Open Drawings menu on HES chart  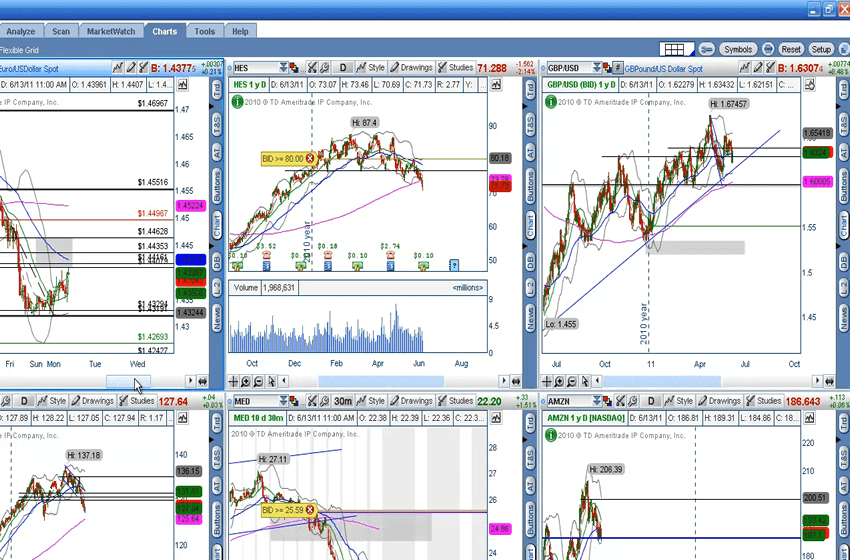(x=411, y=68)
